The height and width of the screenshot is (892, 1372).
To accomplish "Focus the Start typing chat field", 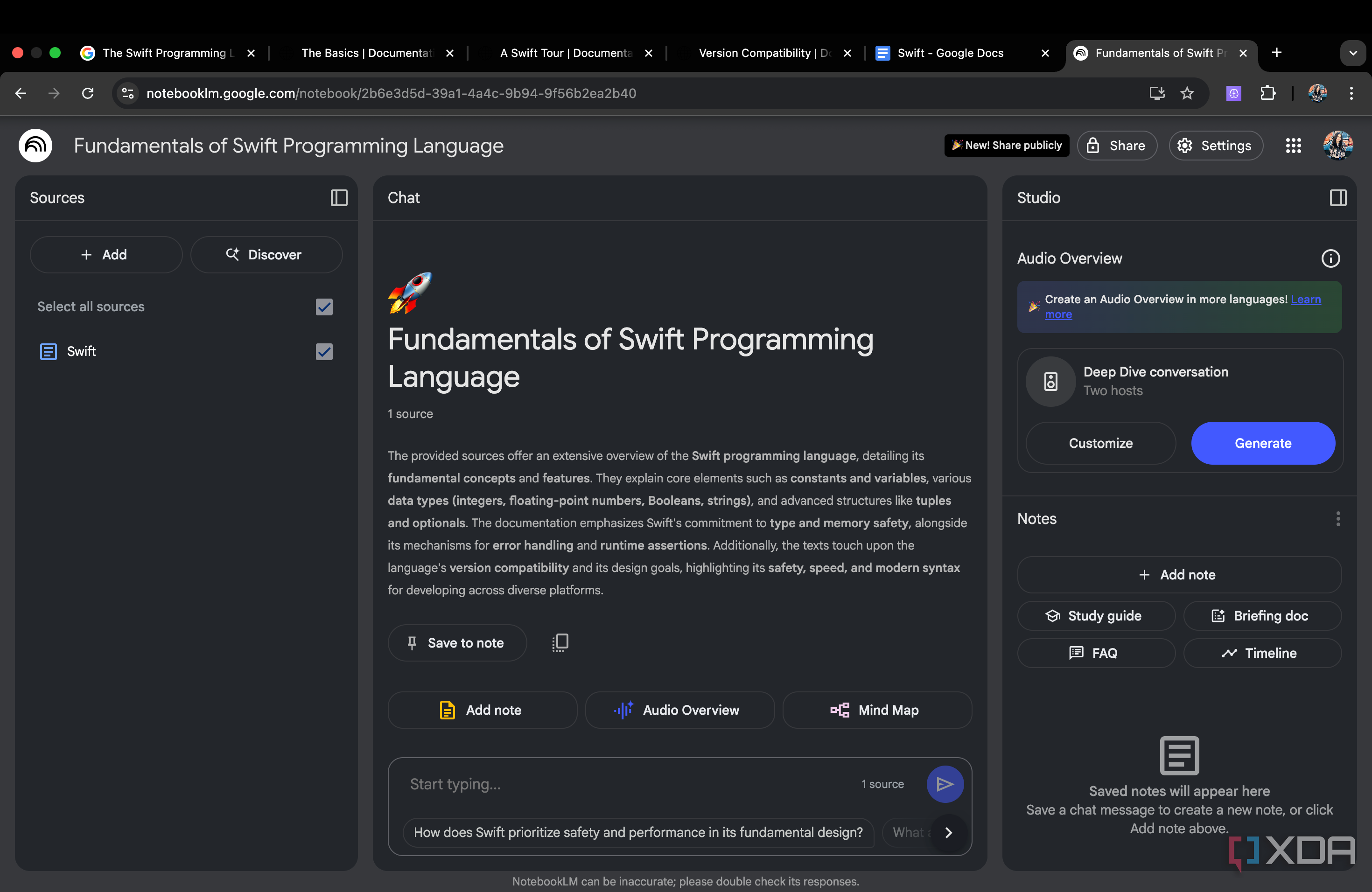I will click(628, 784).
